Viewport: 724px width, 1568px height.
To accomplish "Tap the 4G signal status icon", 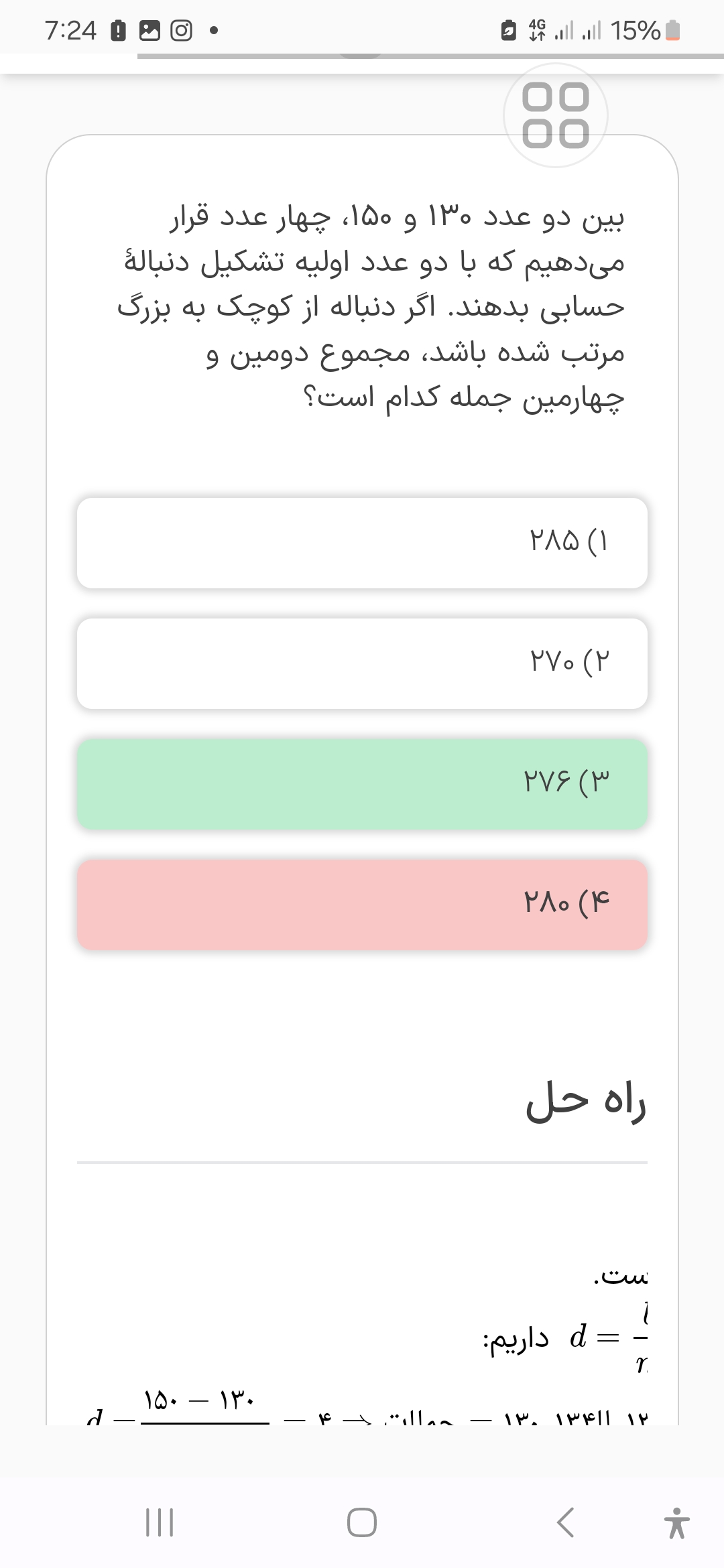I will pos(537,31).
